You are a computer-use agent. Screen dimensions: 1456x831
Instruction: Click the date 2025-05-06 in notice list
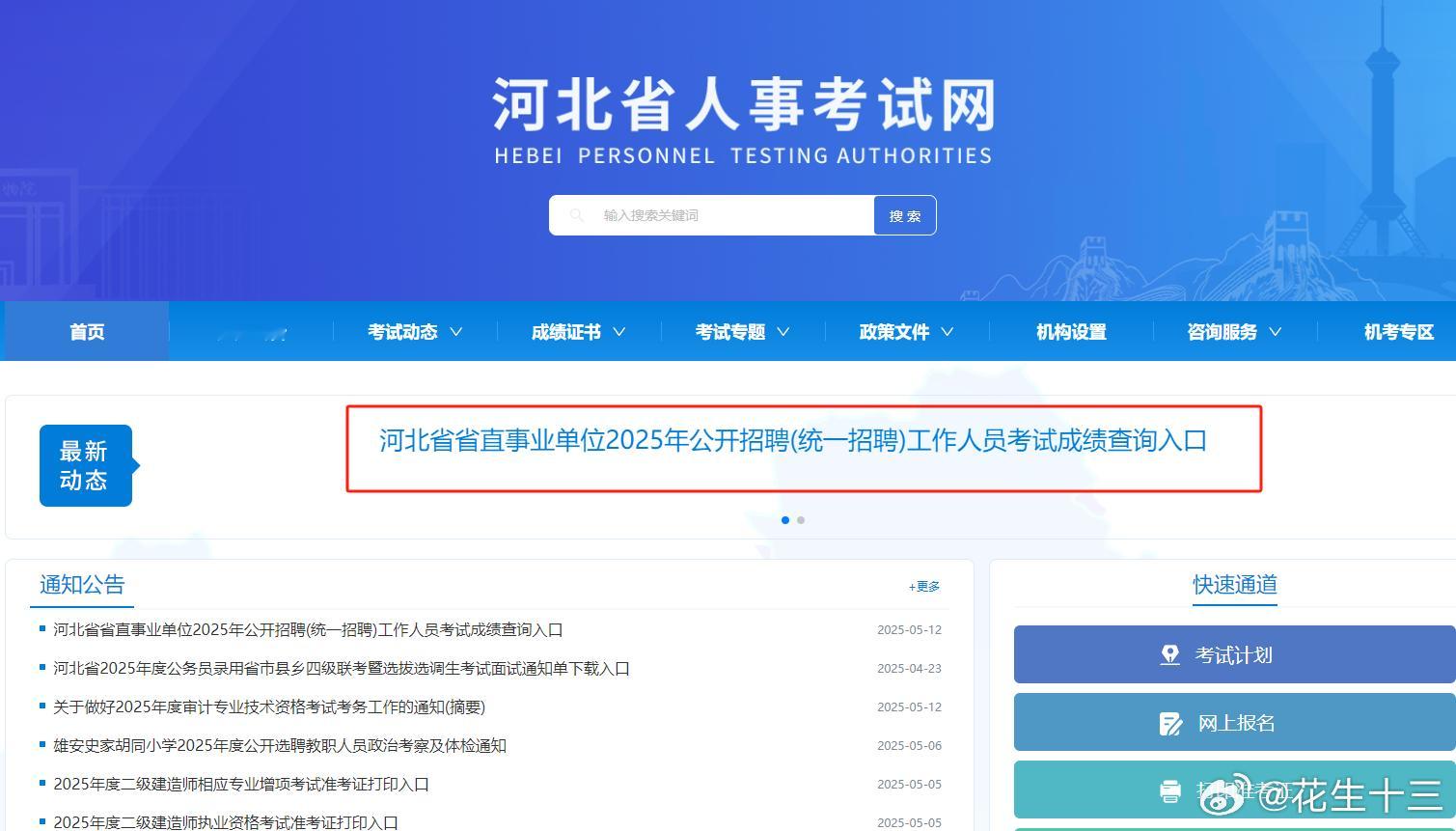[x=909, y=746]
